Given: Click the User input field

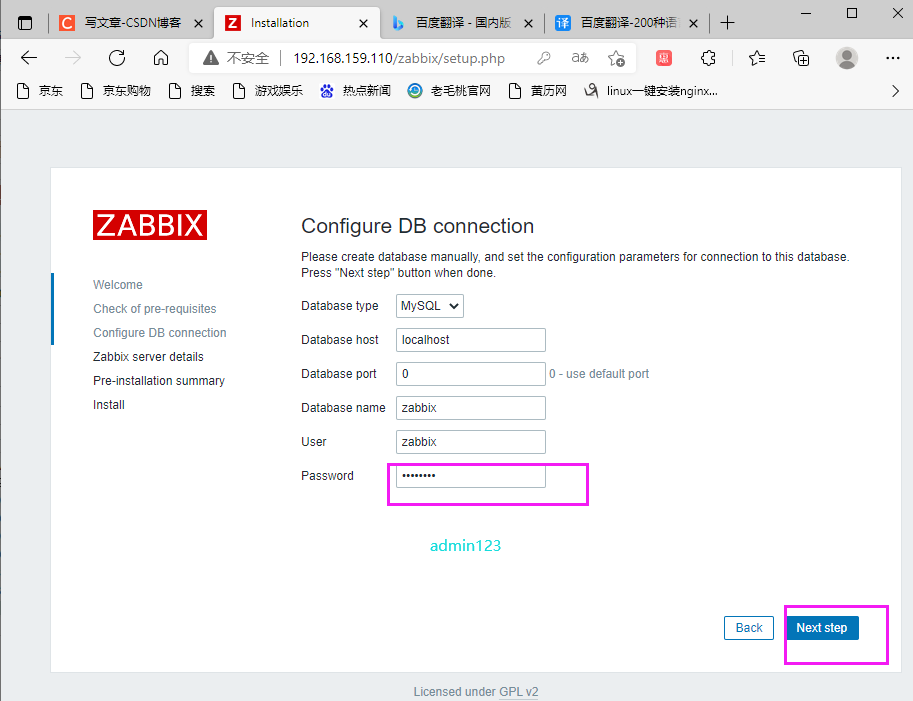Looking at the screenshot, I should click(x=470, y=441).
